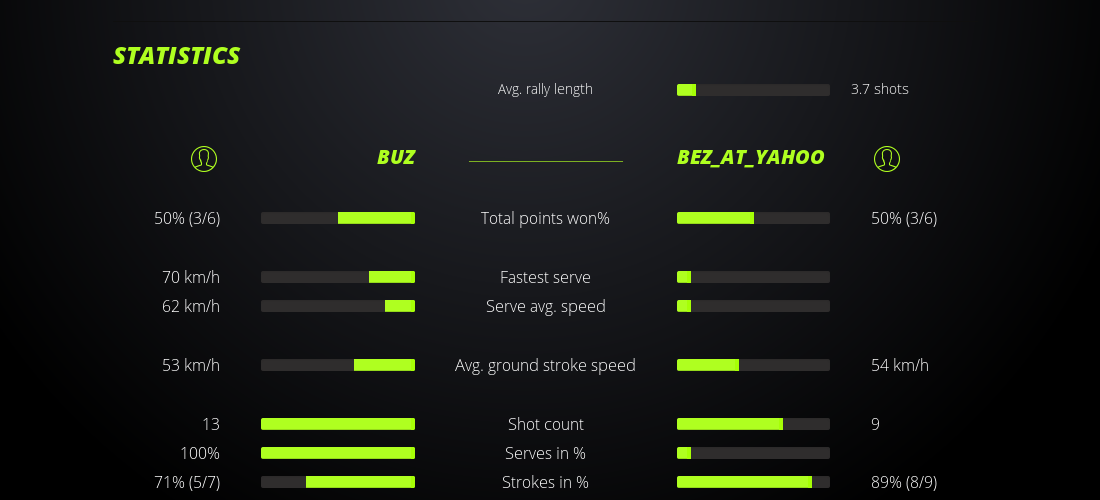This screenshot has width=1100, height=500.
Task: Click the STATISTICS heading
Action: (x=177, y=56)
